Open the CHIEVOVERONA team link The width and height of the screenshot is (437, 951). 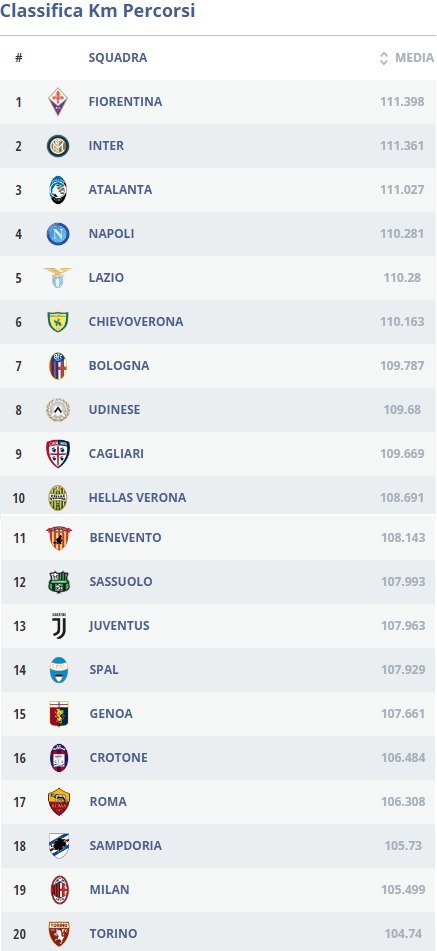[136, 321]
